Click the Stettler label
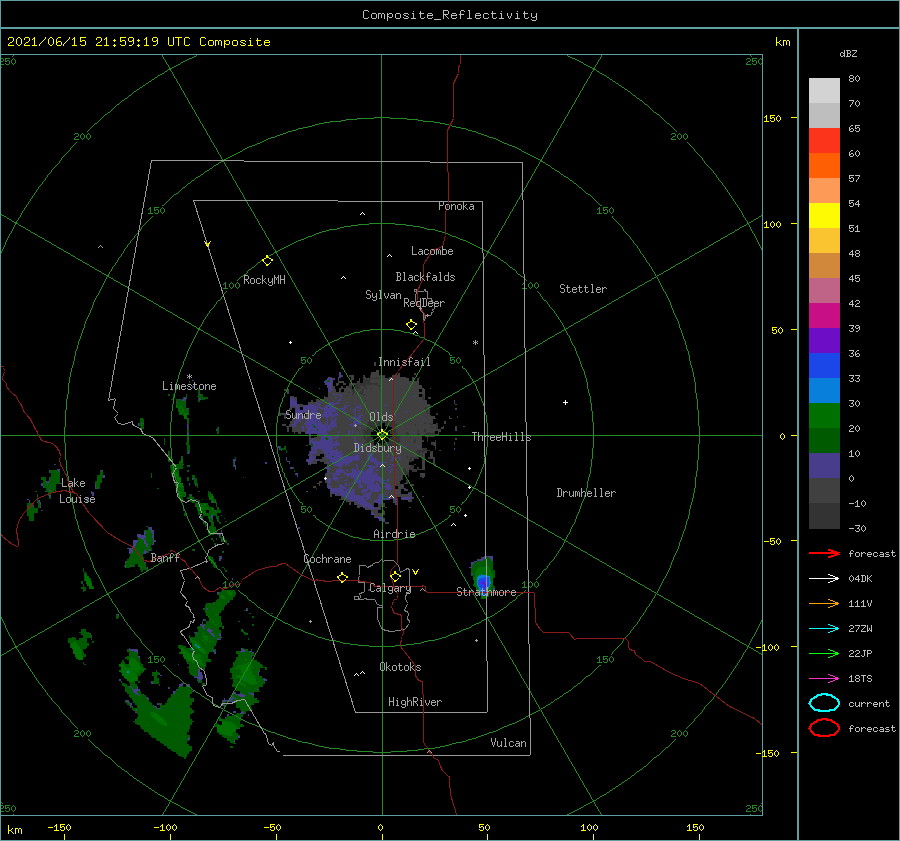The width and height of the screenshot is (900, 841). click(x=583, y=289)
